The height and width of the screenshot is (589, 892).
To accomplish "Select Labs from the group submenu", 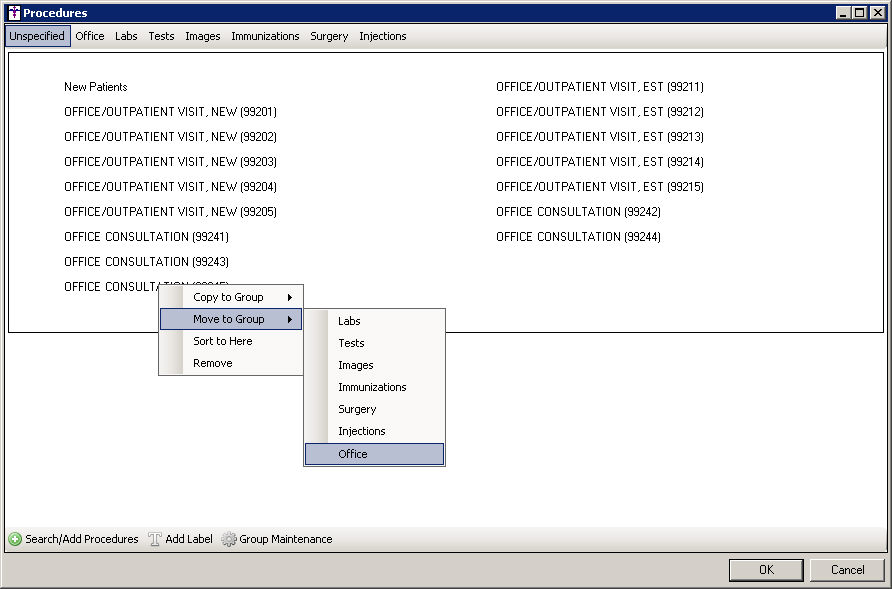I will (349, 321).
